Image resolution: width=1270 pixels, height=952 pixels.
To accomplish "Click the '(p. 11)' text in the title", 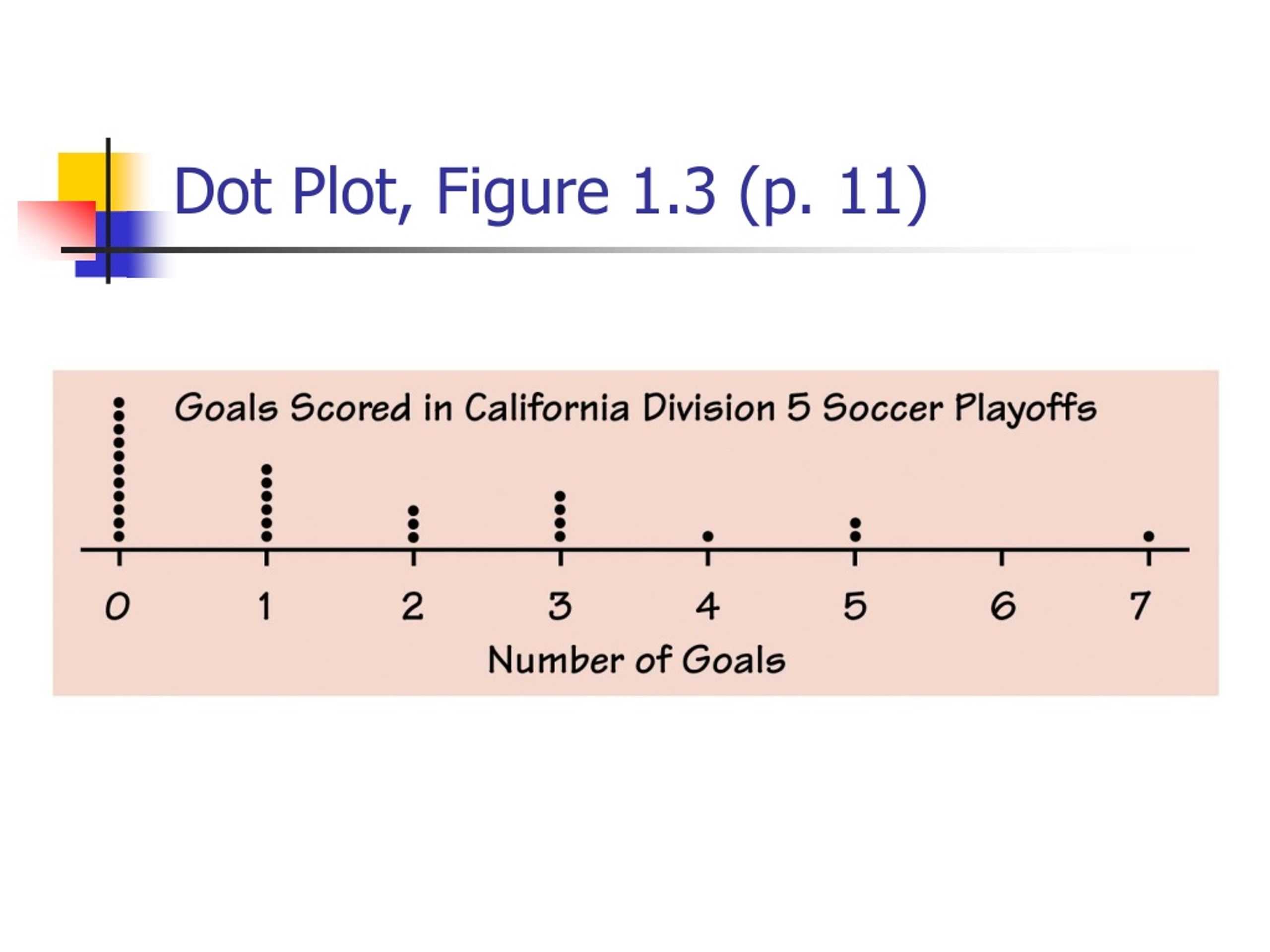I will click(833, 194).
